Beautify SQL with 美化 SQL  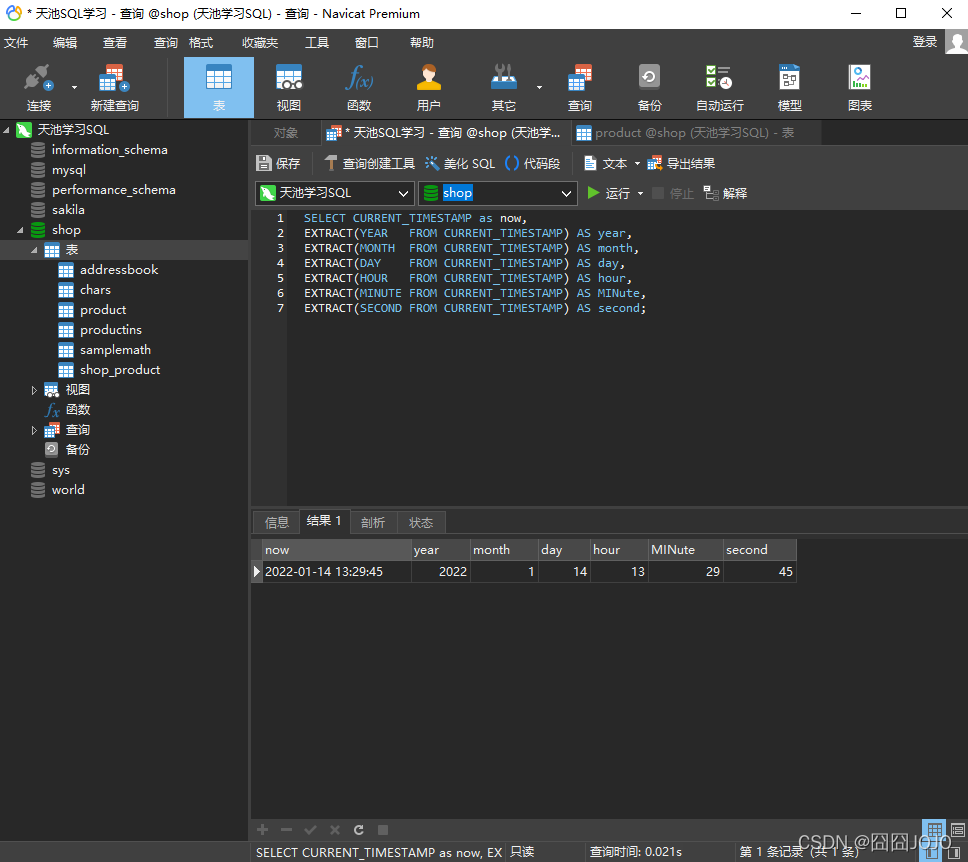tap(460, 163)
